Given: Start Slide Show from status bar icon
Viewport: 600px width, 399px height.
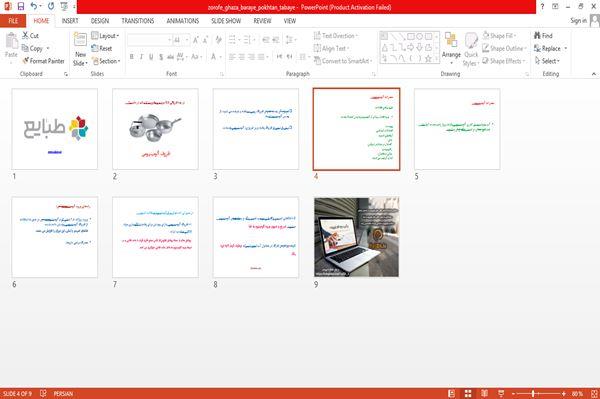Looking at the screenshot, I should pyautogui.click(x=501, y=393).
